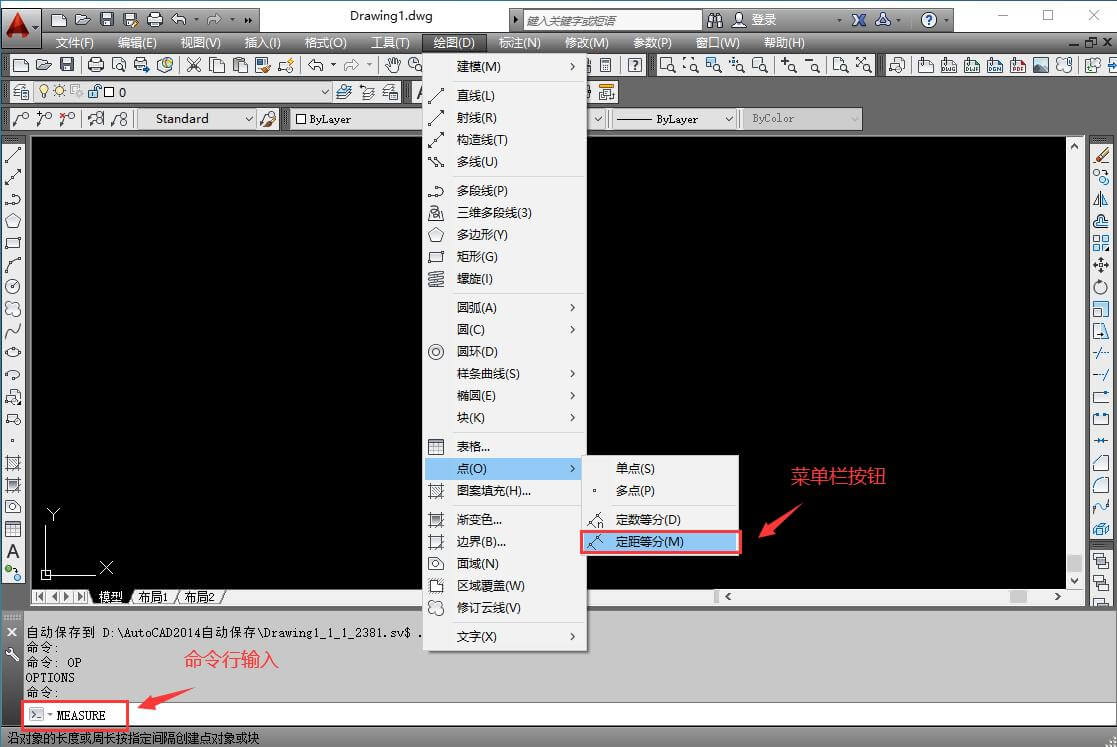
Task: Expand quick access toolbar overflow arrows
Action: pos(248,20)
